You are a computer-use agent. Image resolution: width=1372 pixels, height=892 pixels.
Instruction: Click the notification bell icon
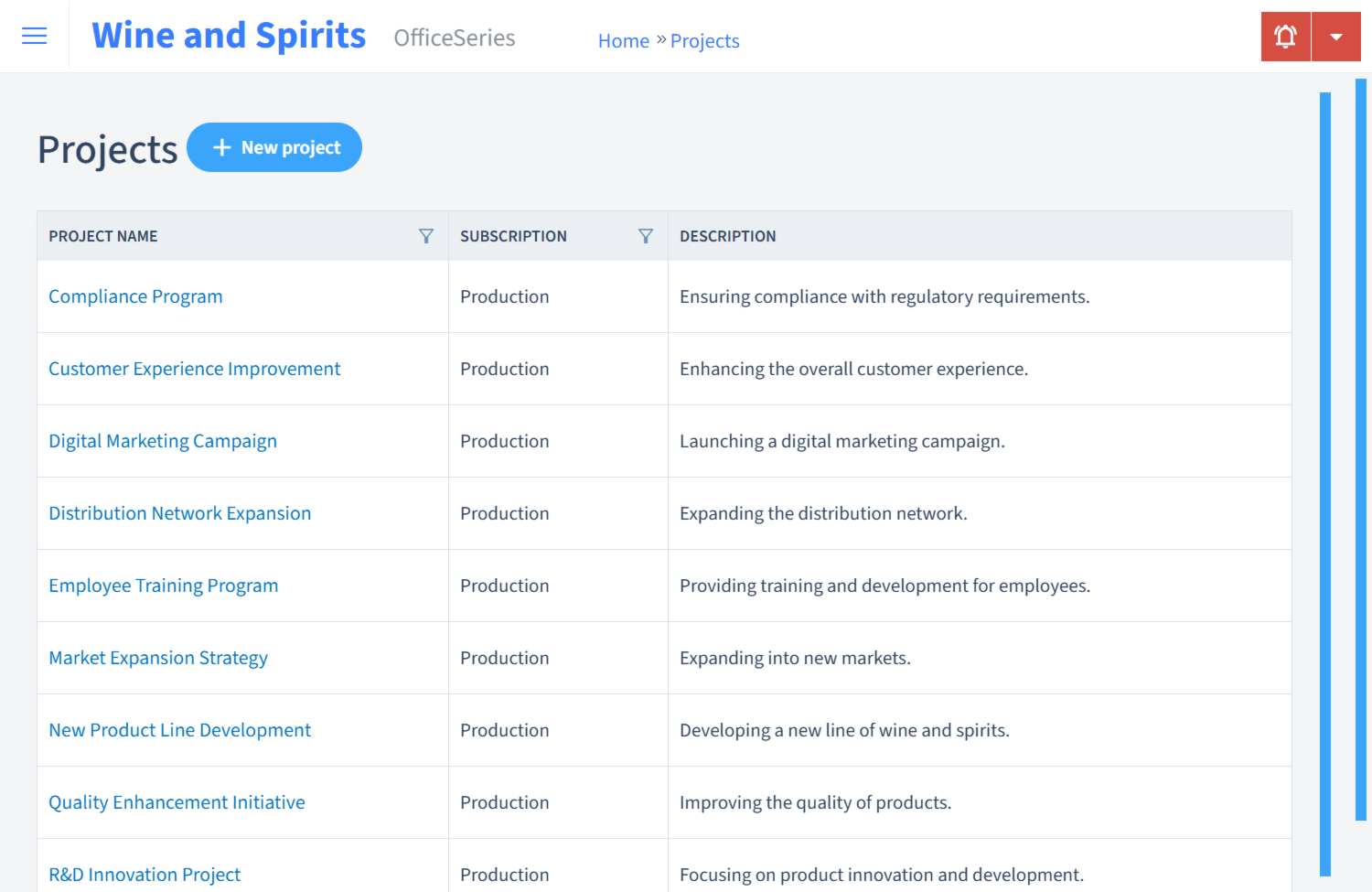point(1285,36)
